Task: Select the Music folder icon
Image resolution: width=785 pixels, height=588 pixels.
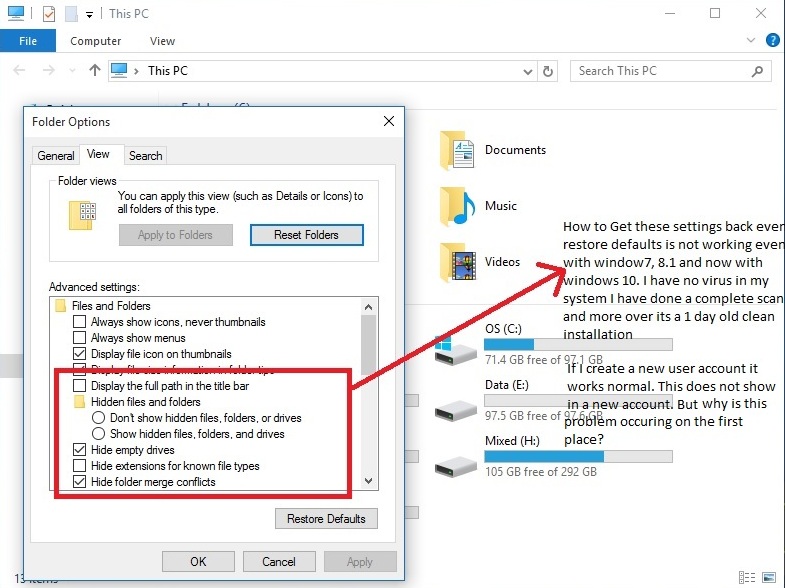Action: (x=457, y=206)
